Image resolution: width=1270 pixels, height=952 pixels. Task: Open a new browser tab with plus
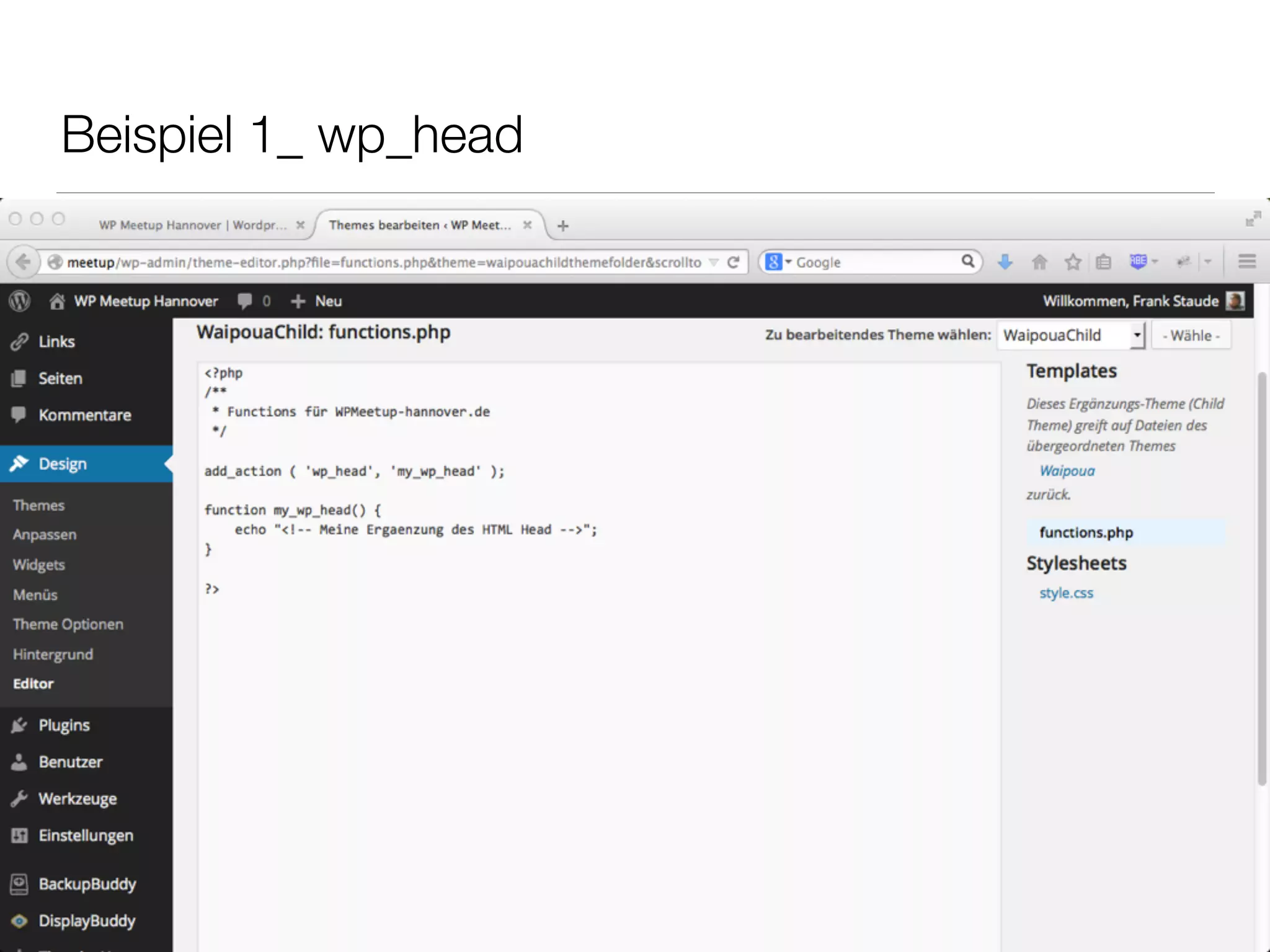[563, 226]
